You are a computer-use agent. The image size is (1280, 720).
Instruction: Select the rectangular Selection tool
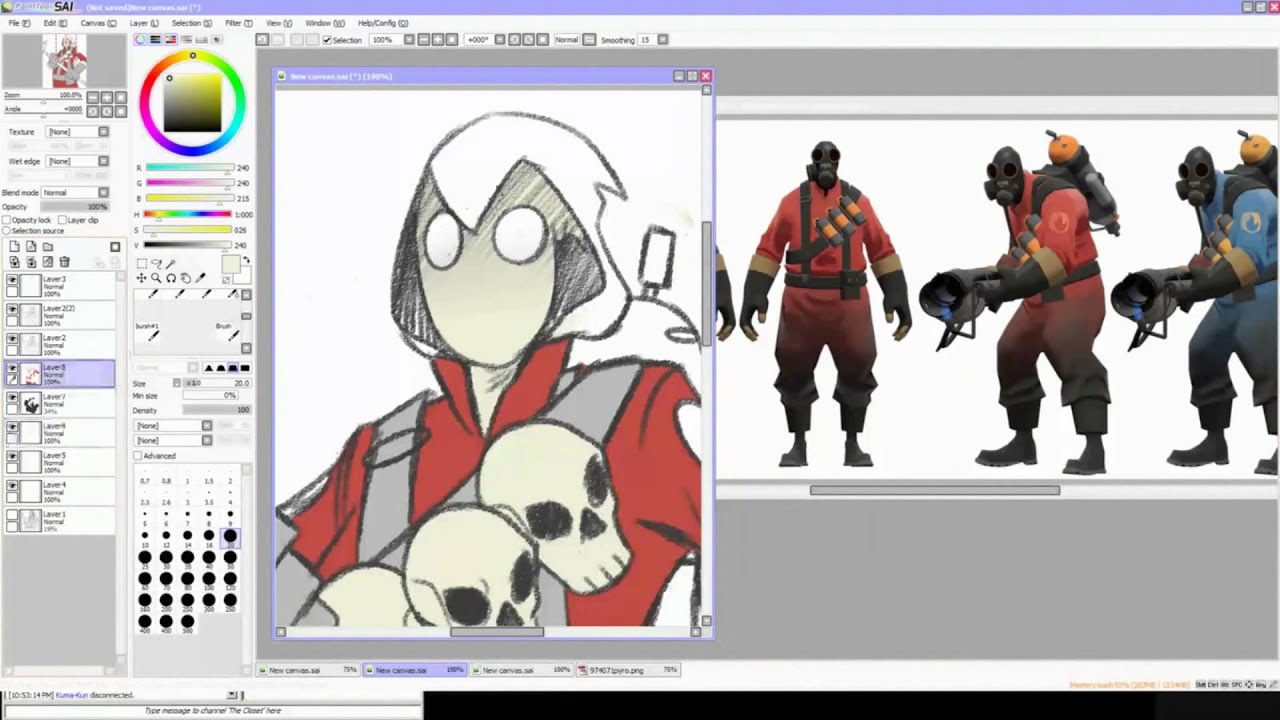coord(141,264)
